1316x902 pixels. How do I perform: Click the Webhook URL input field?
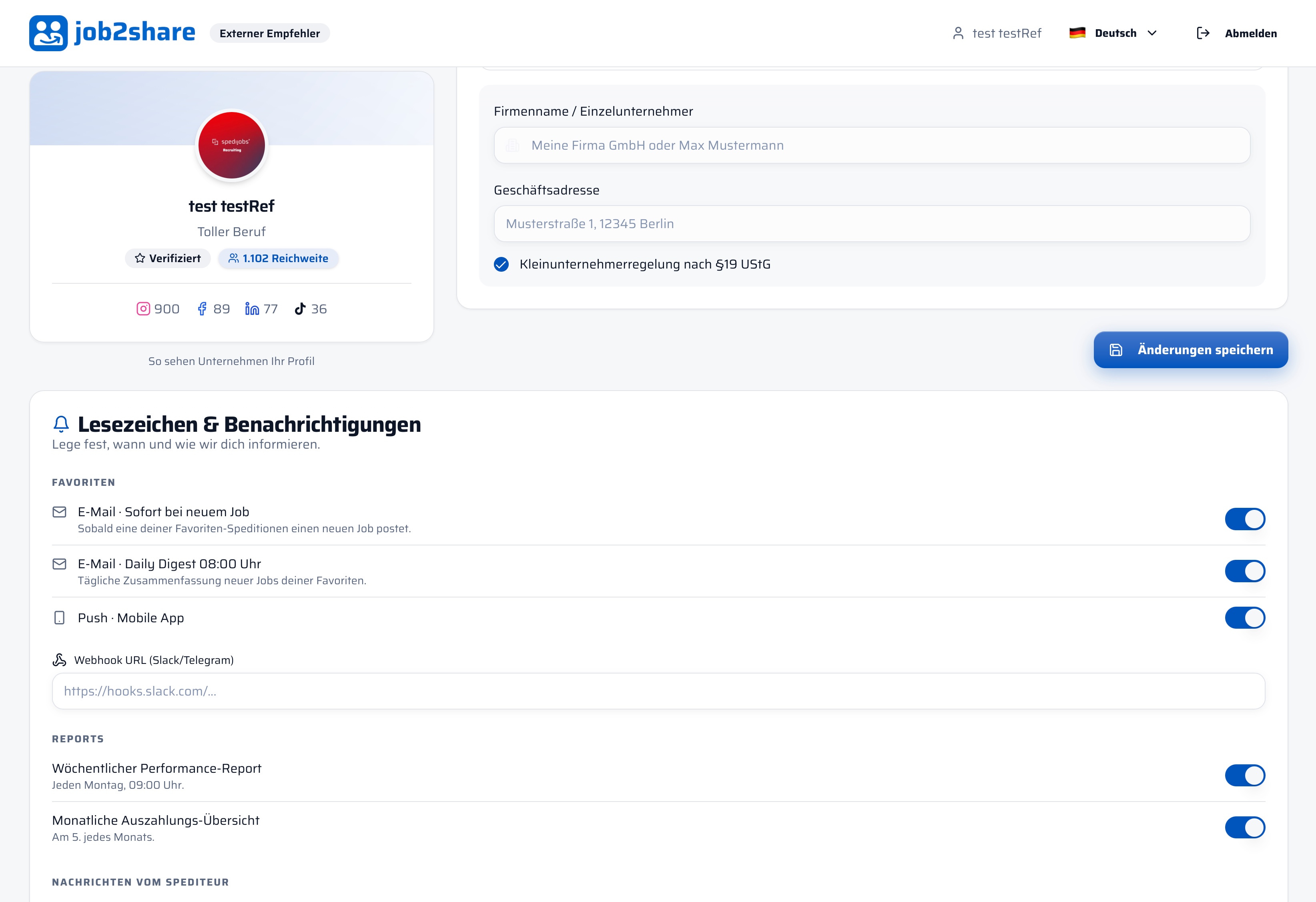click(658, 692)
